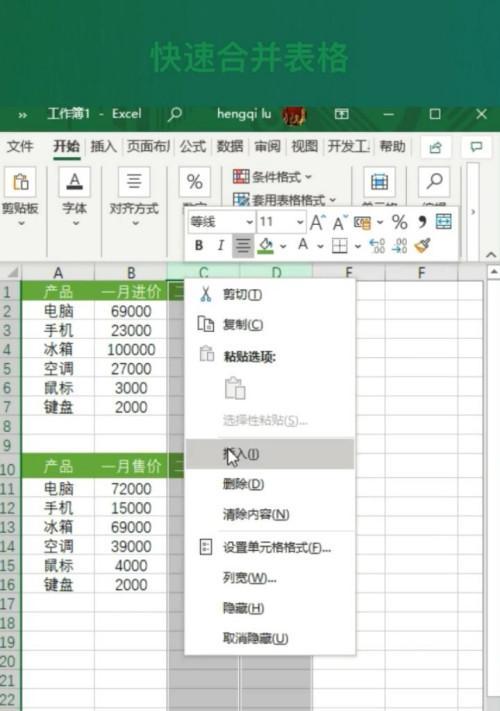
Task: Click the search icon in title bar
Action: point(175,113)
